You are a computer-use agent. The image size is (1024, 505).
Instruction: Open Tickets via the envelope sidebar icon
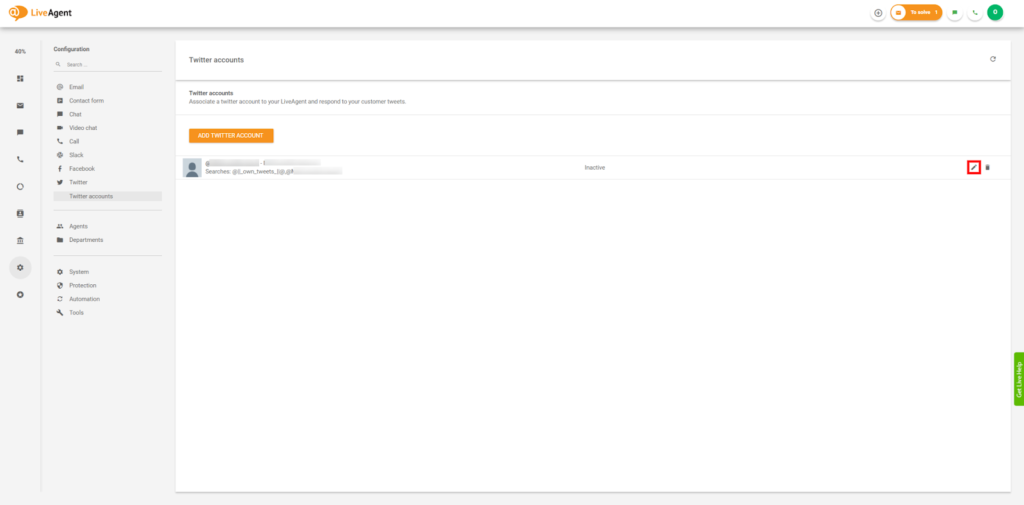20,105
